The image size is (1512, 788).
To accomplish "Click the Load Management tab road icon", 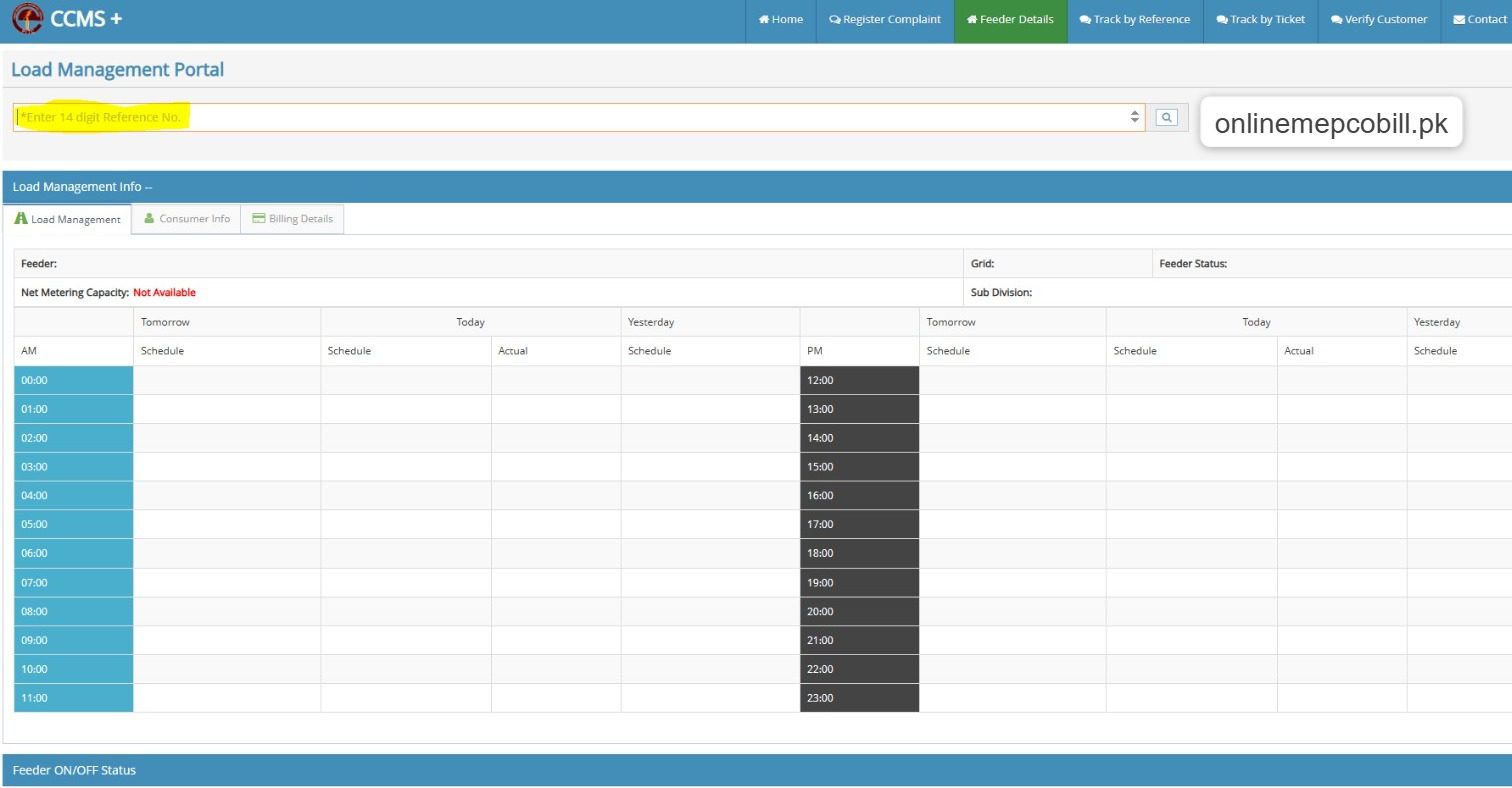I will point(21,219).
